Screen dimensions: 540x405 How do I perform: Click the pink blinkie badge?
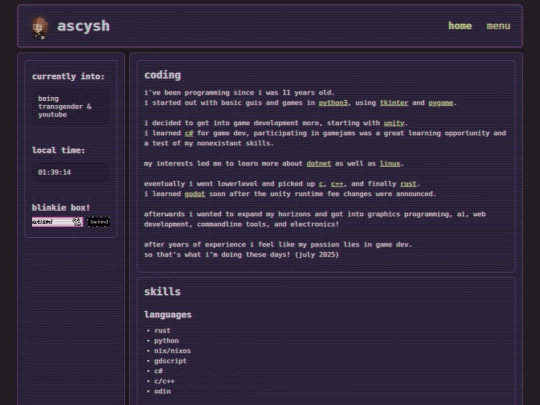(x=58, y=222)
